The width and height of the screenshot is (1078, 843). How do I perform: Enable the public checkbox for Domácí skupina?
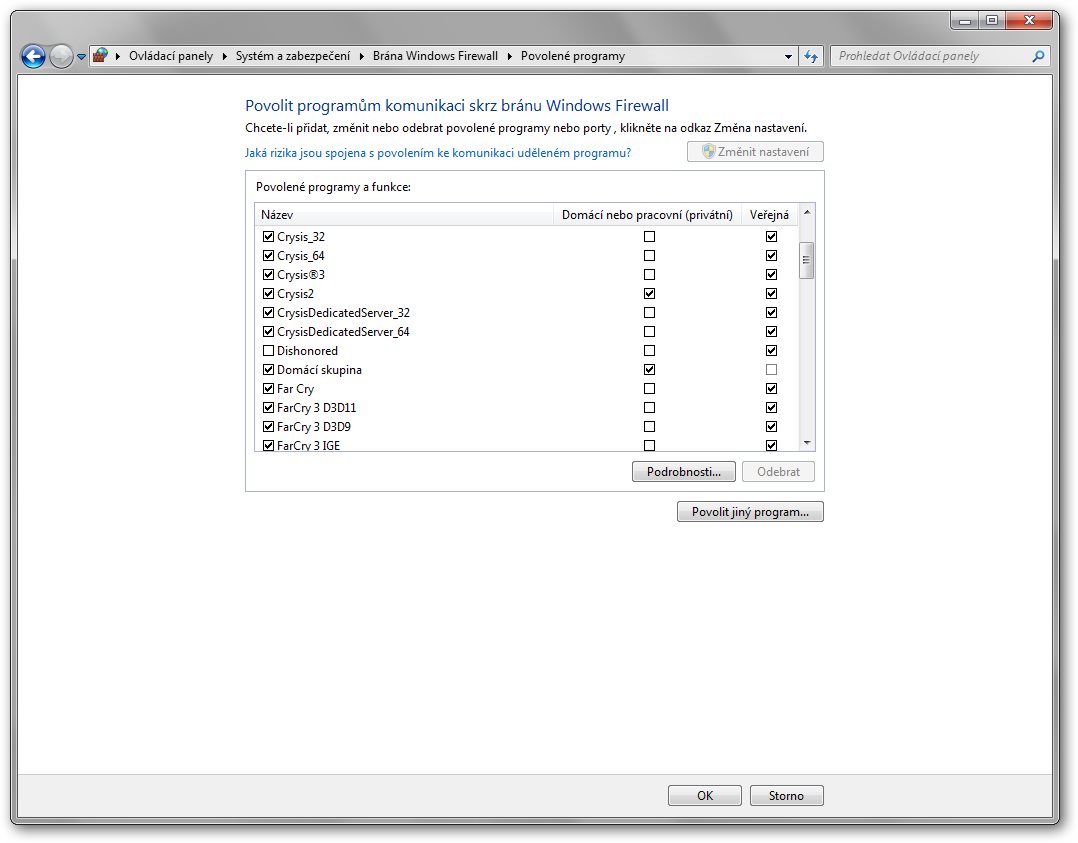tap(771, 370)
